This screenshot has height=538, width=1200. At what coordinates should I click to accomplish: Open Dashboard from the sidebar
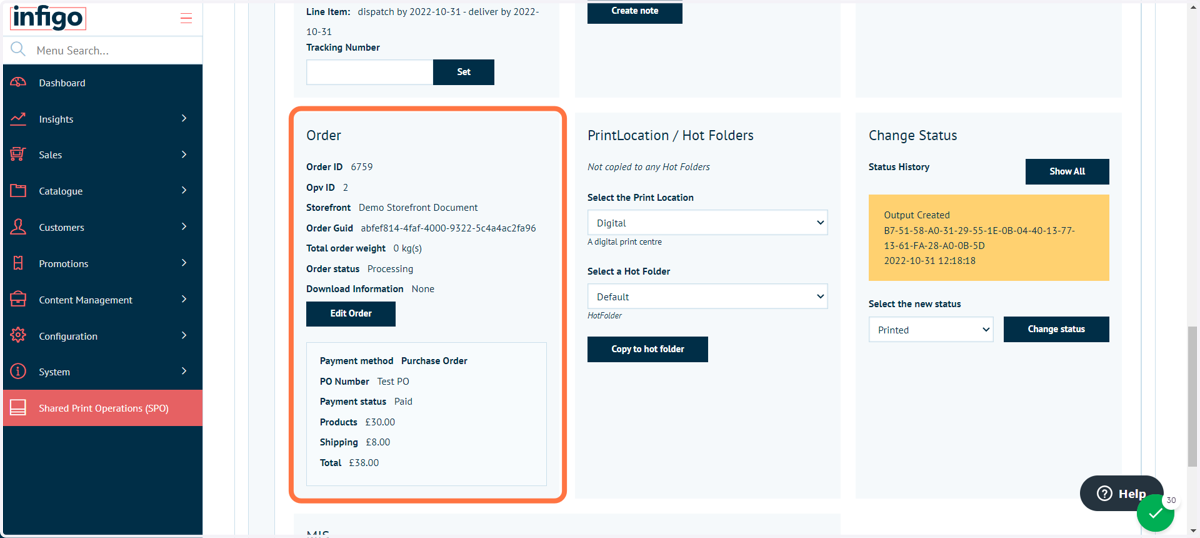tap(103, 83)
